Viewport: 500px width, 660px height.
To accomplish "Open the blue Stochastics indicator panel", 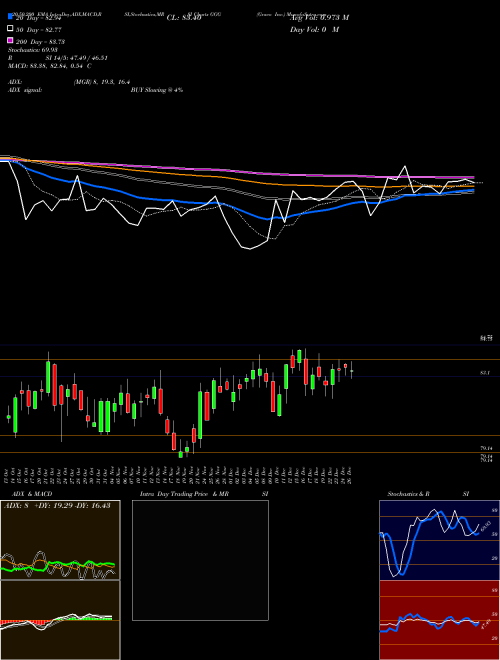I will [x=439, y=540].
